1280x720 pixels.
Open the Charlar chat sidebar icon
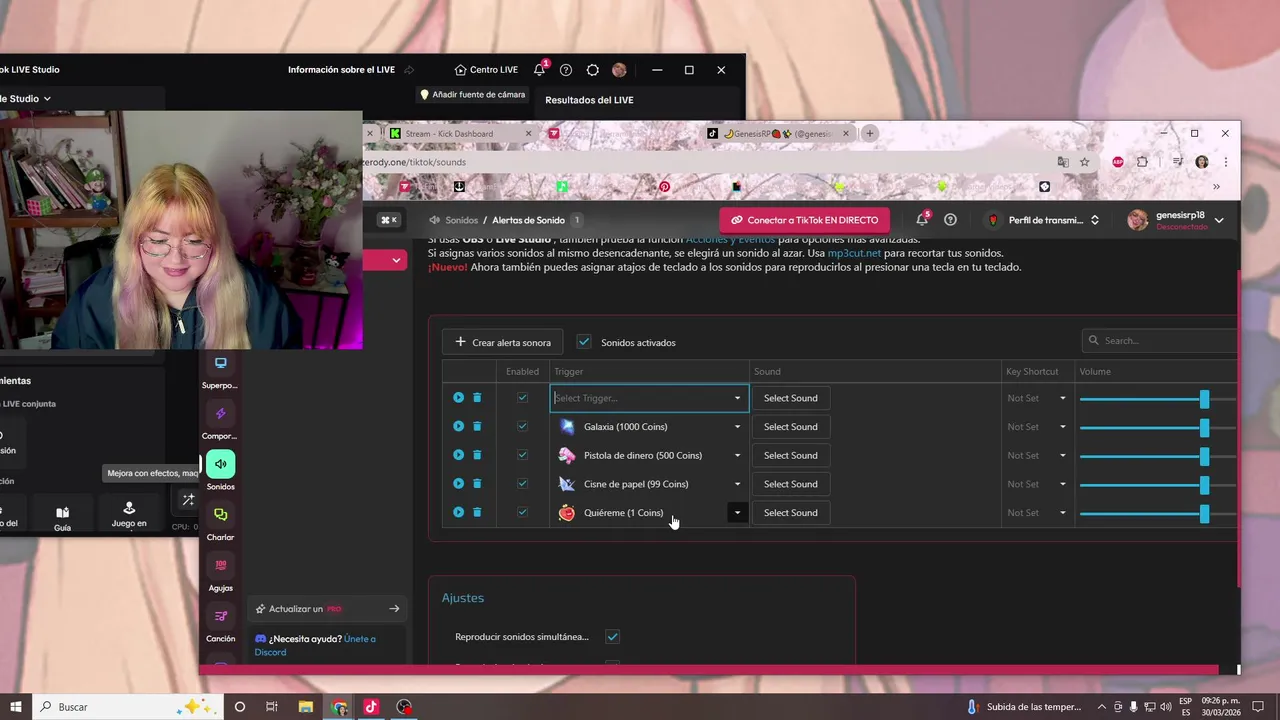[x=221, y=515]
